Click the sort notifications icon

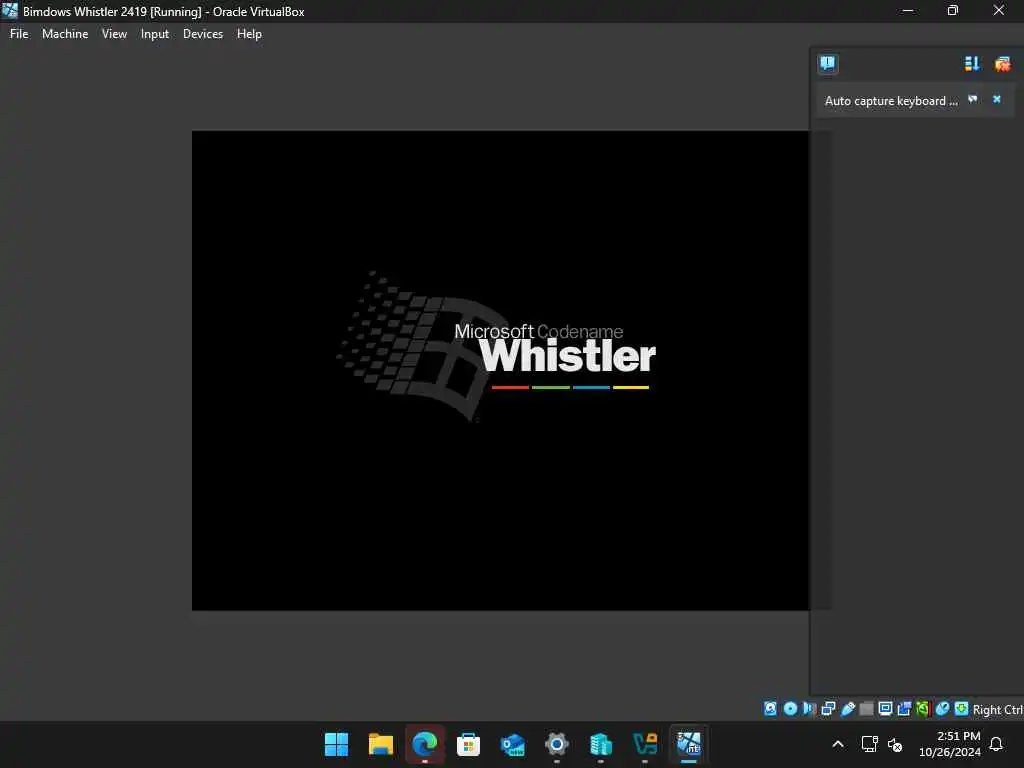(x=972, y=63)
